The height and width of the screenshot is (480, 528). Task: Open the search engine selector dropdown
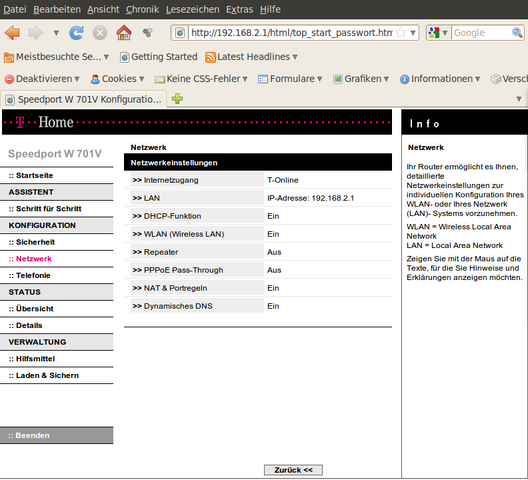pyautogui.click(x=438, y=33)
